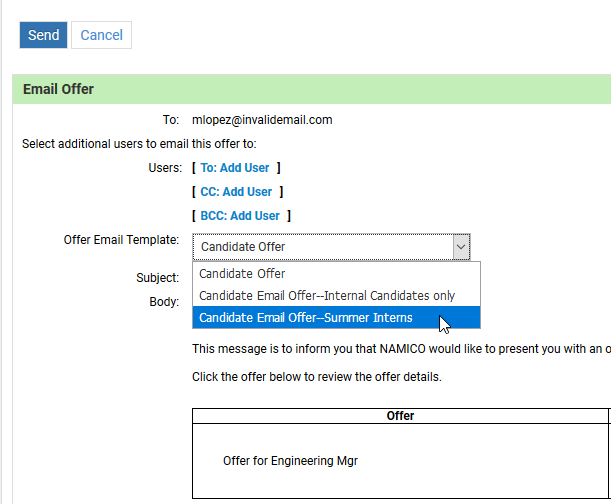This screenshot has height=504, width=611.
Task: Click the Offer table column header
Action: point(400,416)
